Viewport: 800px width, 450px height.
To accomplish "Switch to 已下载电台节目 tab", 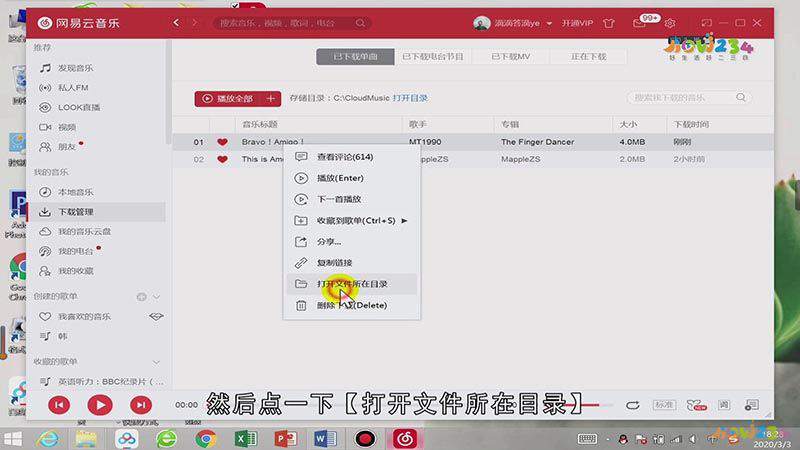I will pyautogui.click(x=433, y=57).
